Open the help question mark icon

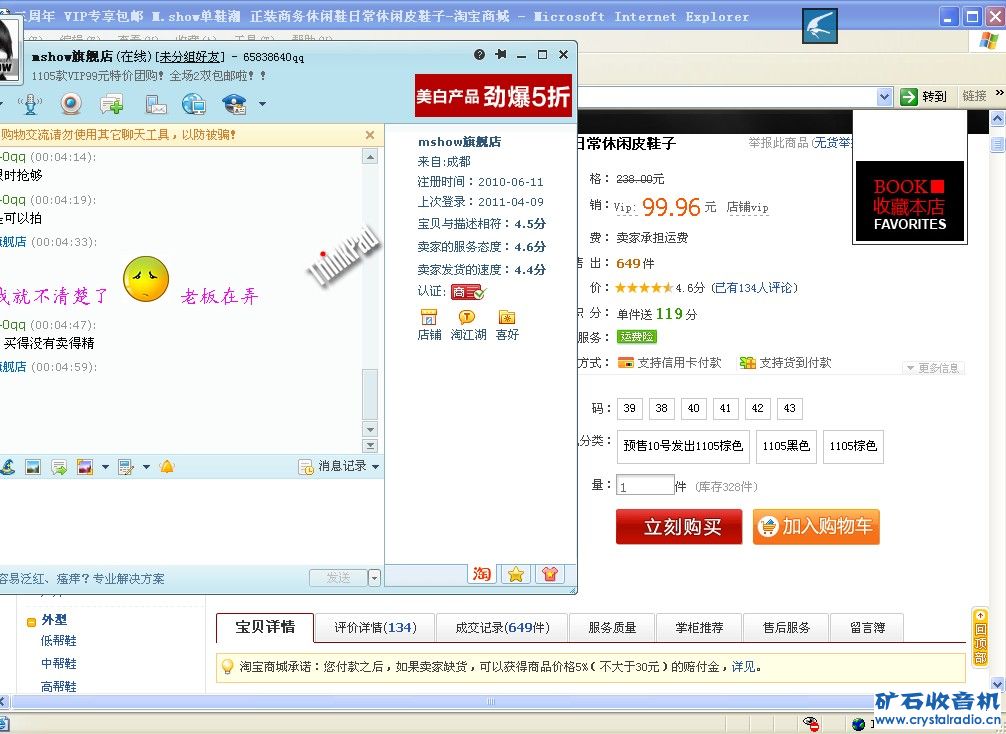pos(479,55)
